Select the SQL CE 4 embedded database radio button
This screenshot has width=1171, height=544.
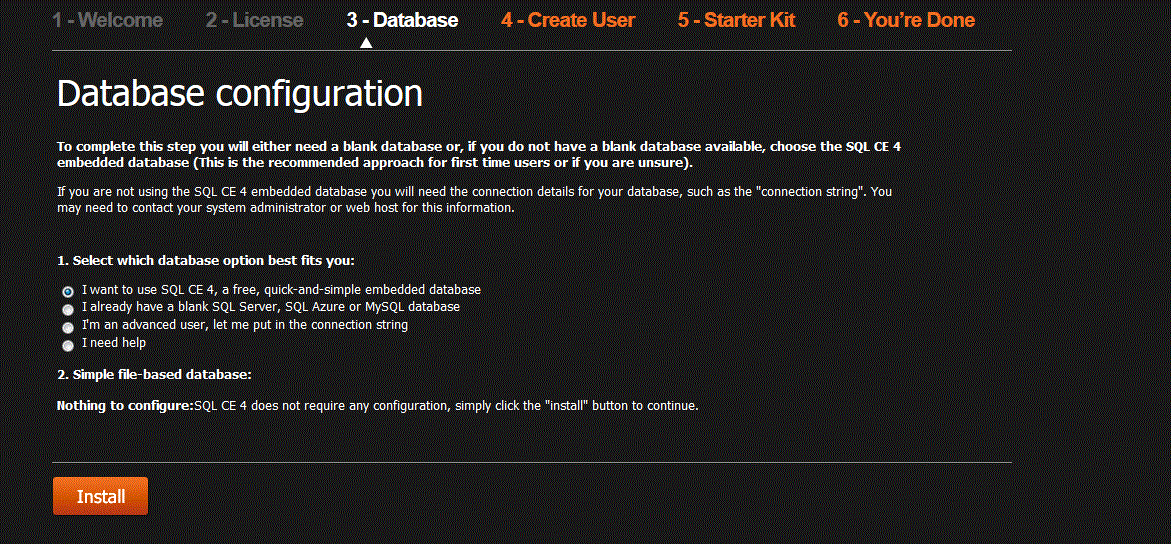tap(68, 291)
